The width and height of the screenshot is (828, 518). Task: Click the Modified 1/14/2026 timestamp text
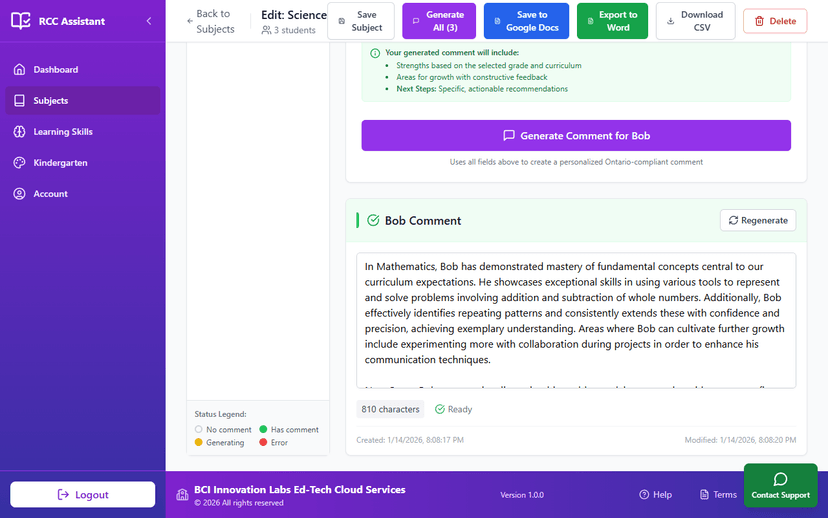740,440
